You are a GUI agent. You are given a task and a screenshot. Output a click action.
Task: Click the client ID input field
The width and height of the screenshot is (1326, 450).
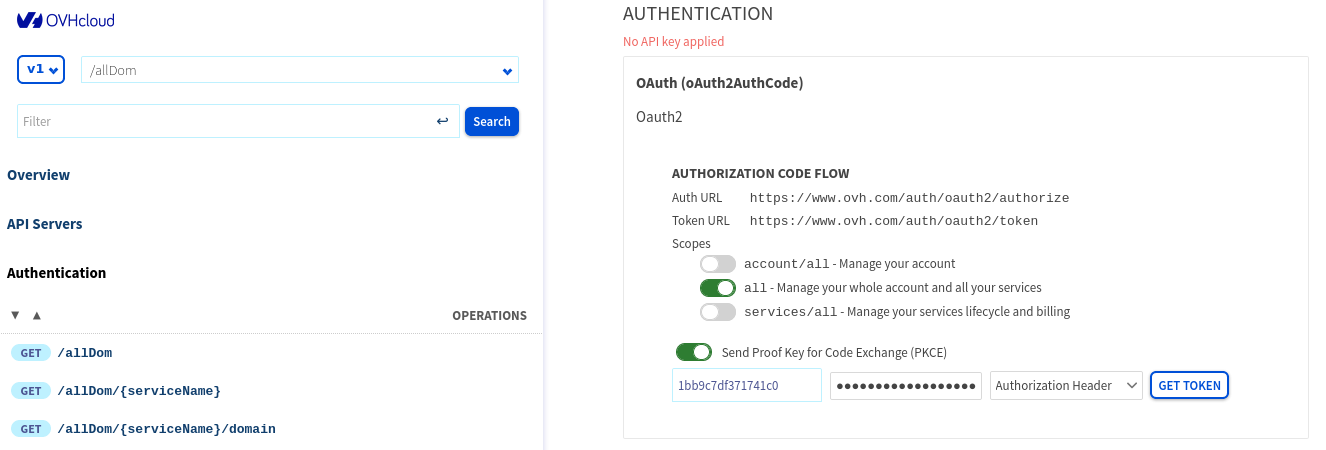click(x=746, y=385)
